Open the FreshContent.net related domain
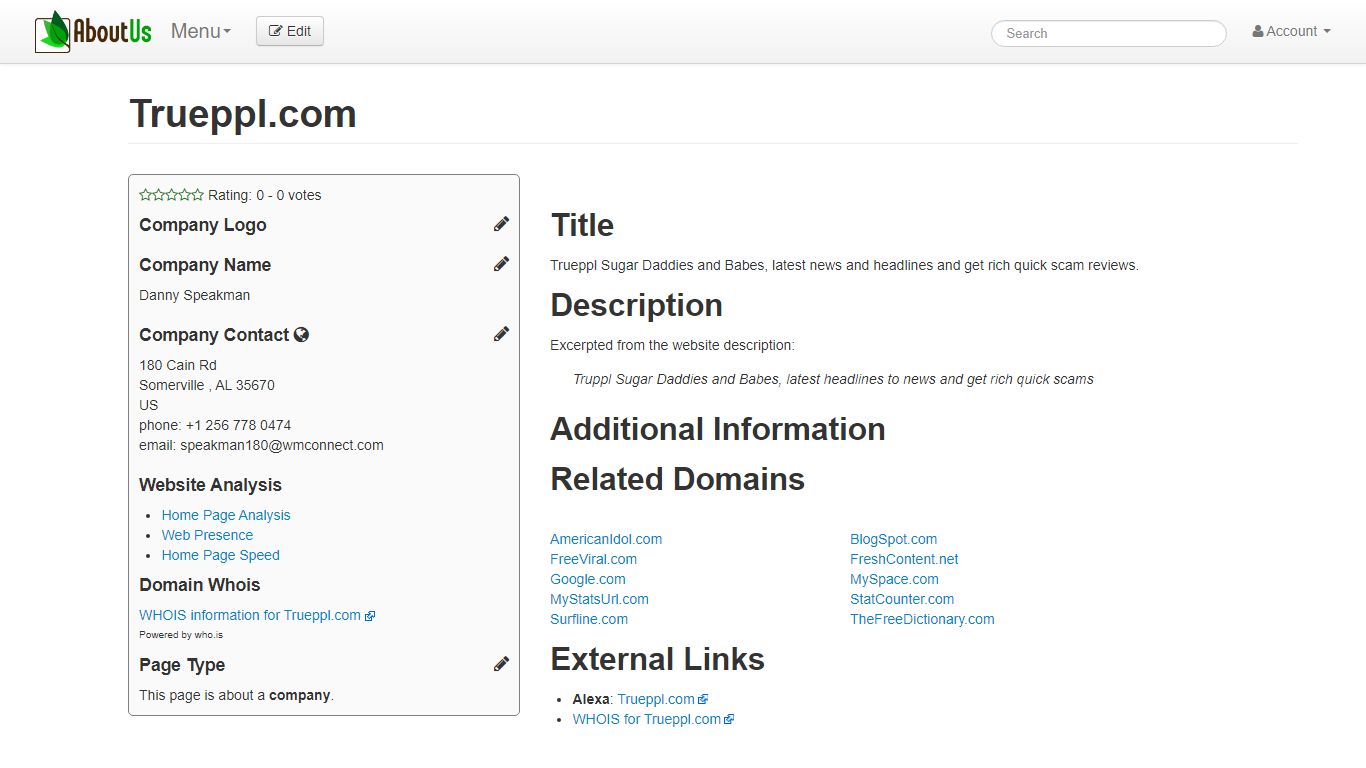 click(x=904, y=559)
